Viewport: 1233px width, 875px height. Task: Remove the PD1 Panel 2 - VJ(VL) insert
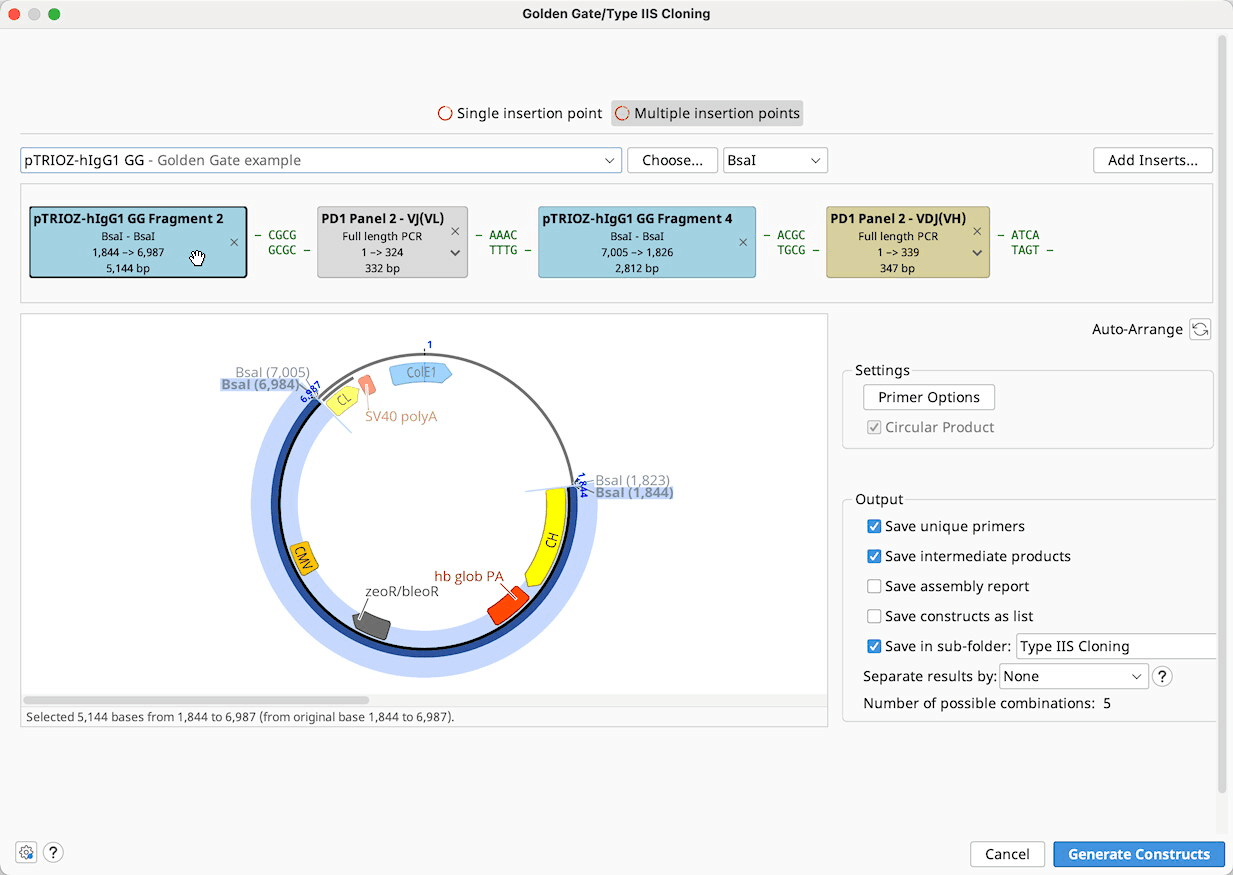455,232
